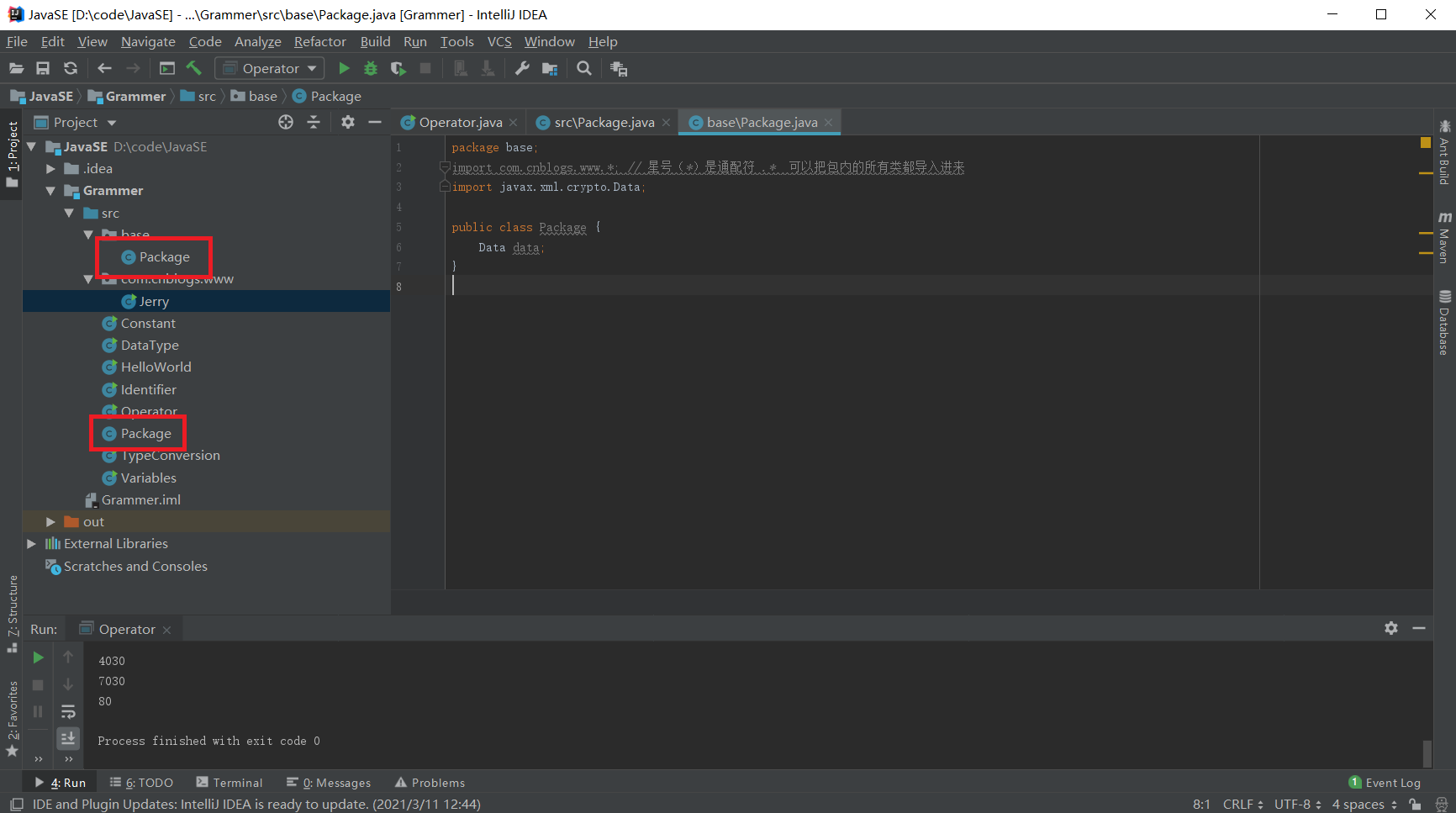Click the Grammer breadcrumb in navigation bar
This screenshot has height=813, width=1456.
(127, 97)
